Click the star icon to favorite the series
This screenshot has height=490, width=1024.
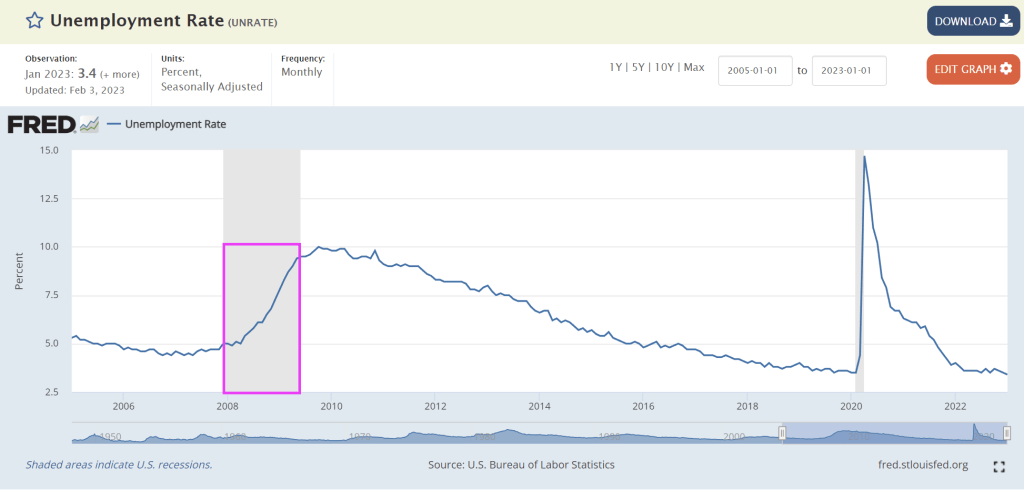[x=34, y=21]
